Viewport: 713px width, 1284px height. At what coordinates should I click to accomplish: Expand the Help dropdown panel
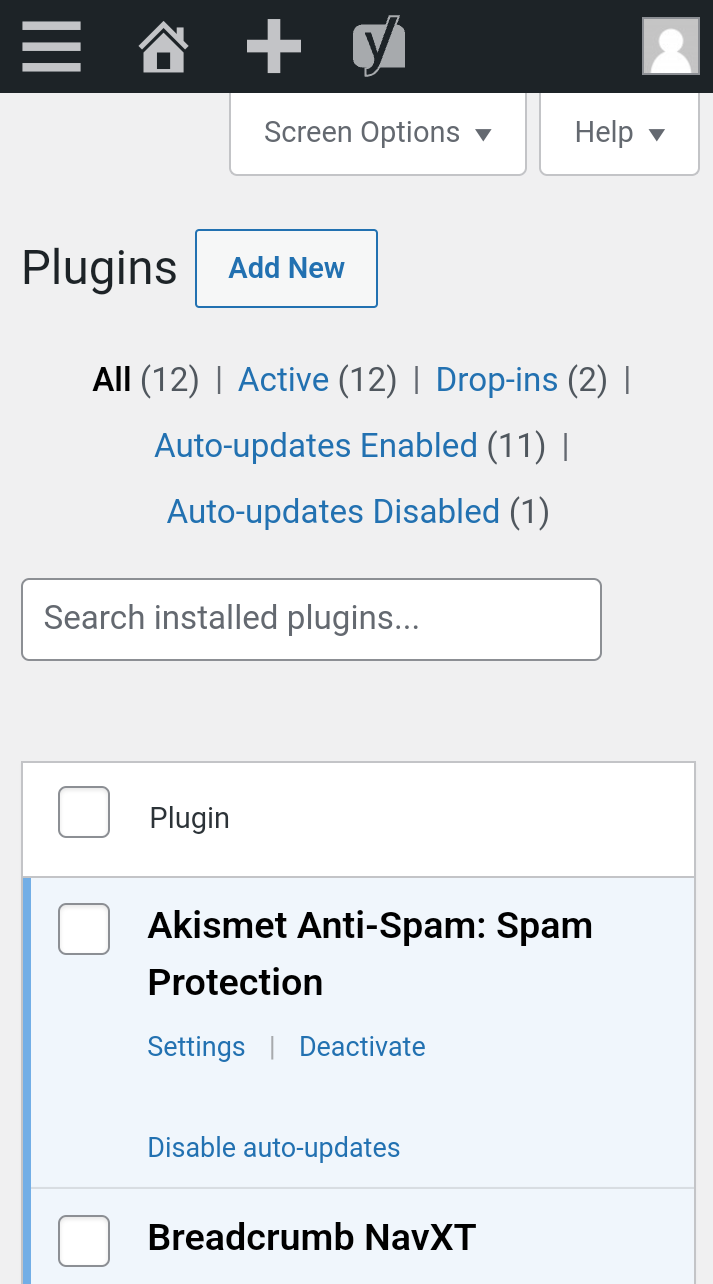point(619,133)
